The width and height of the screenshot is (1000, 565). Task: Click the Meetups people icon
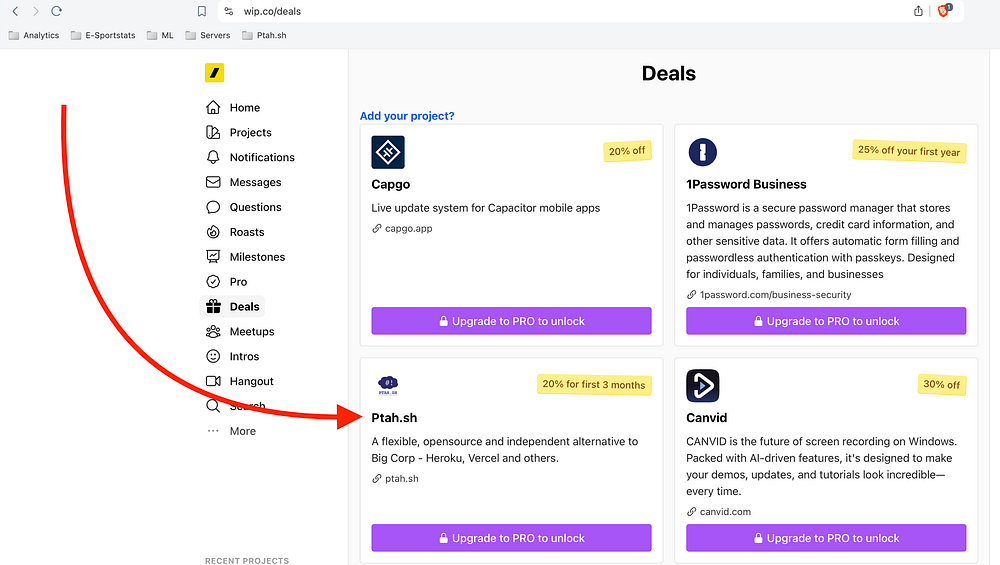(213, 332)
